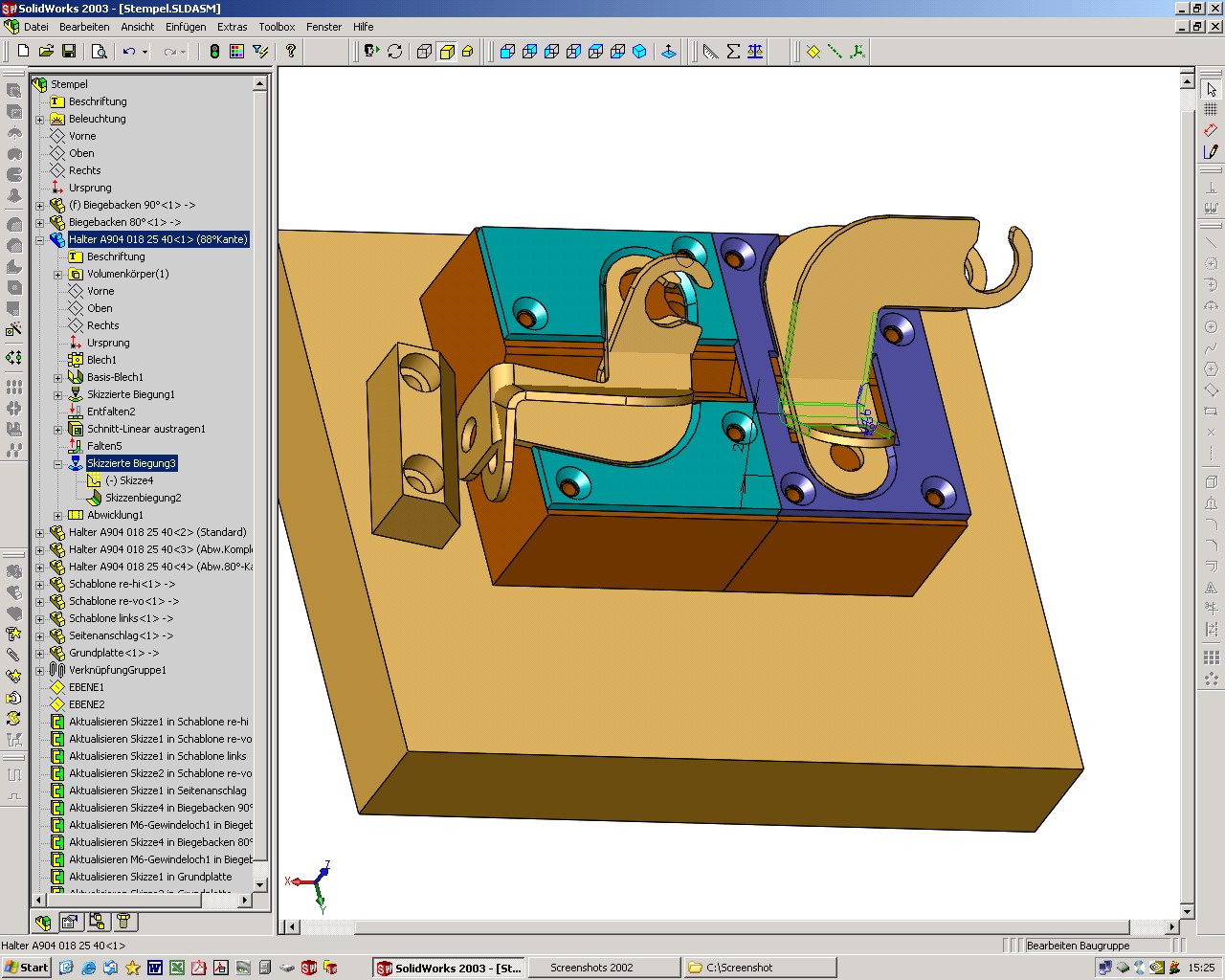This screenshot has height=980, width=1225.
Task: Switch to Screenshots 2002 taskbar window
Action: click(x=591, y=968)
